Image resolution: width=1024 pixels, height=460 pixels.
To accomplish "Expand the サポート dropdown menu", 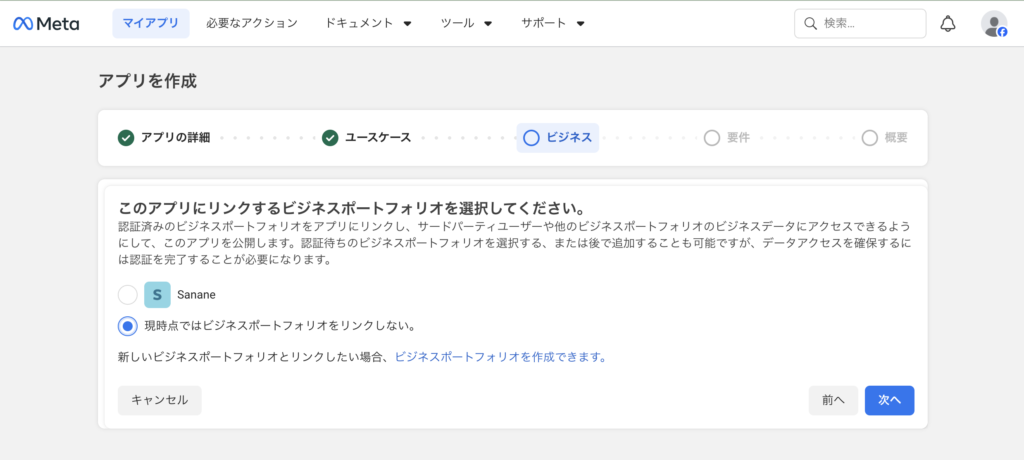I will (553, 23).
